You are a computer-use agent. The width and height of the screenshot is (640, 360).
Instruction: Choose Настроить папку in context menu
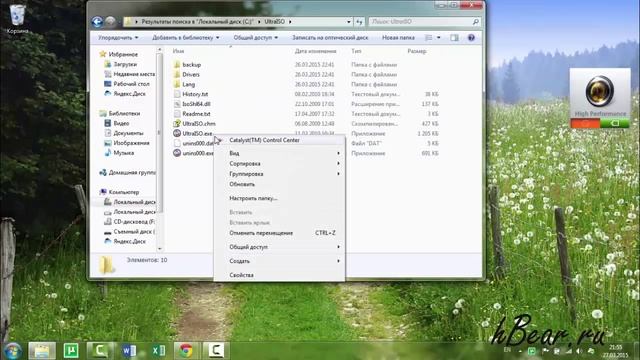tap(280, 198)
